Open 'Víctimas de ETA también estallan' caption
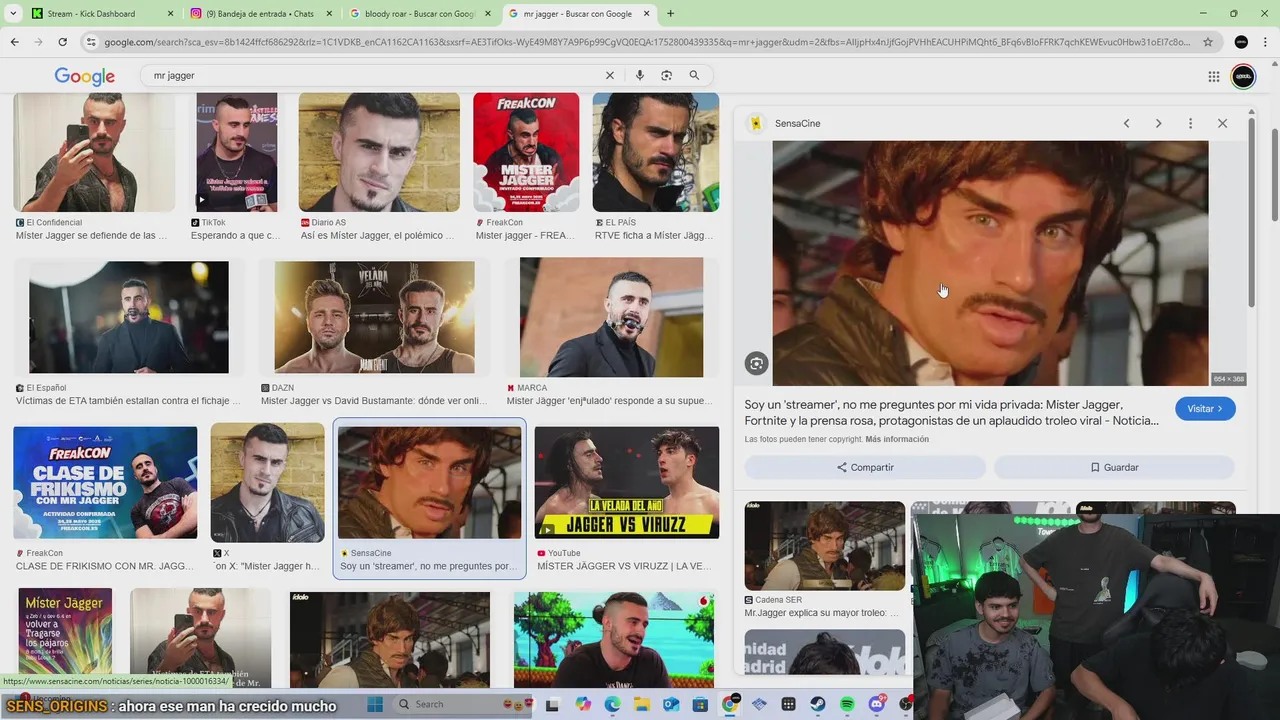 (x=128, y=401)
